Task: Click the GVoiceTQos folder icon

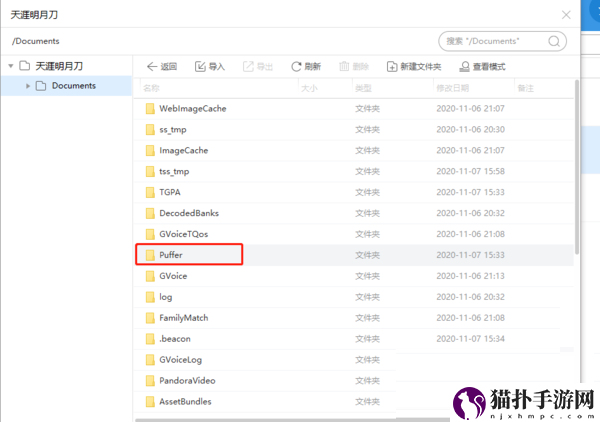Action: click(x=150, y=234)
